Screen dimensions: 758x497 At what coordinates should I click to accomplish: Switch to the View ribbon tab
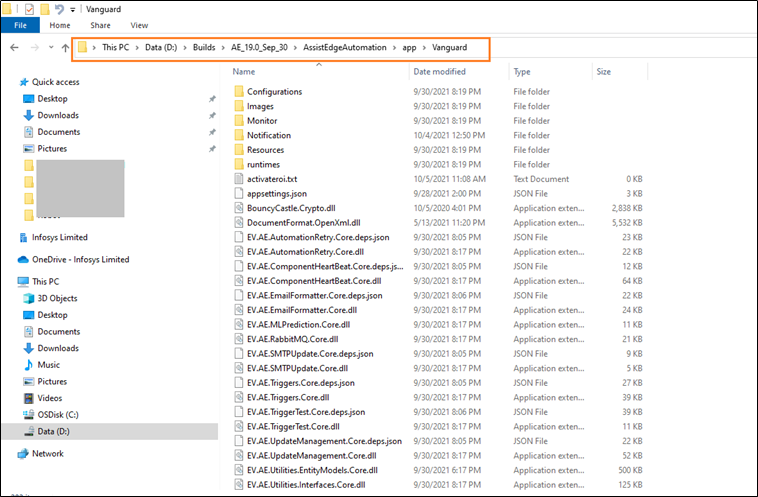click(x=139, y=24)
